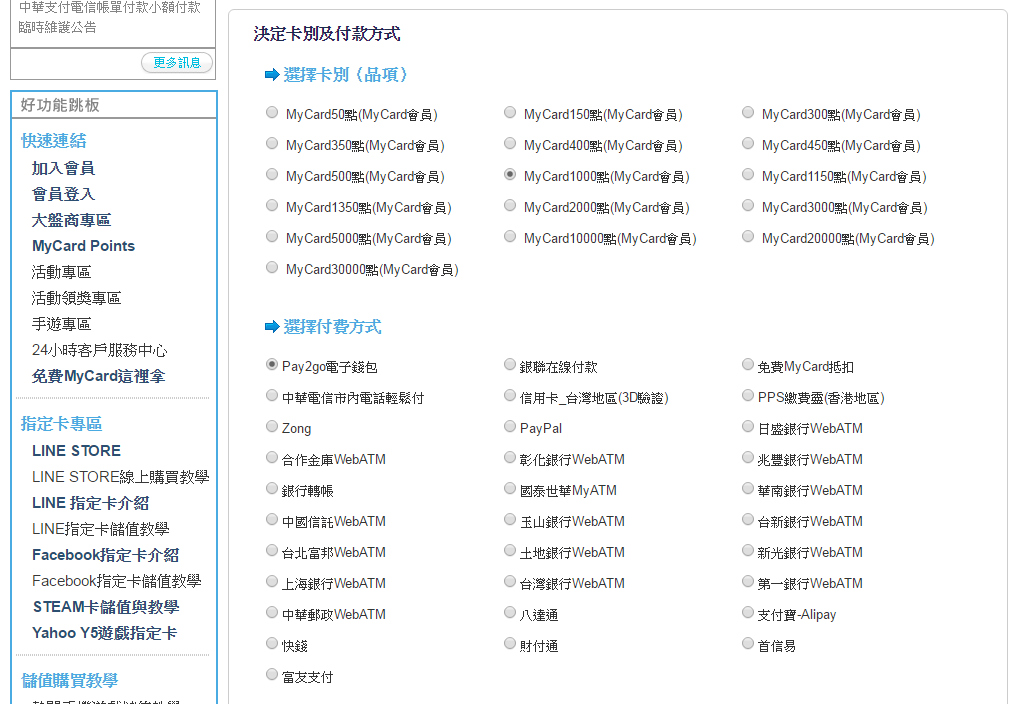Open the 活動領獎專區 sidebar link
The height and width of the screenshot is (704, 1021).
(x=76, y=298)
